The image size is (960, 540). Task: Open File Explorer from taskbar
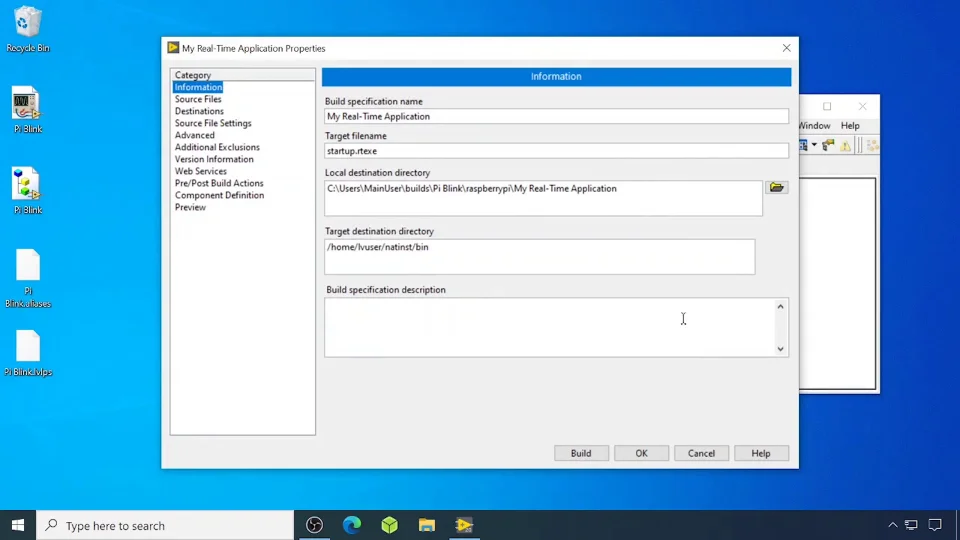427,525
